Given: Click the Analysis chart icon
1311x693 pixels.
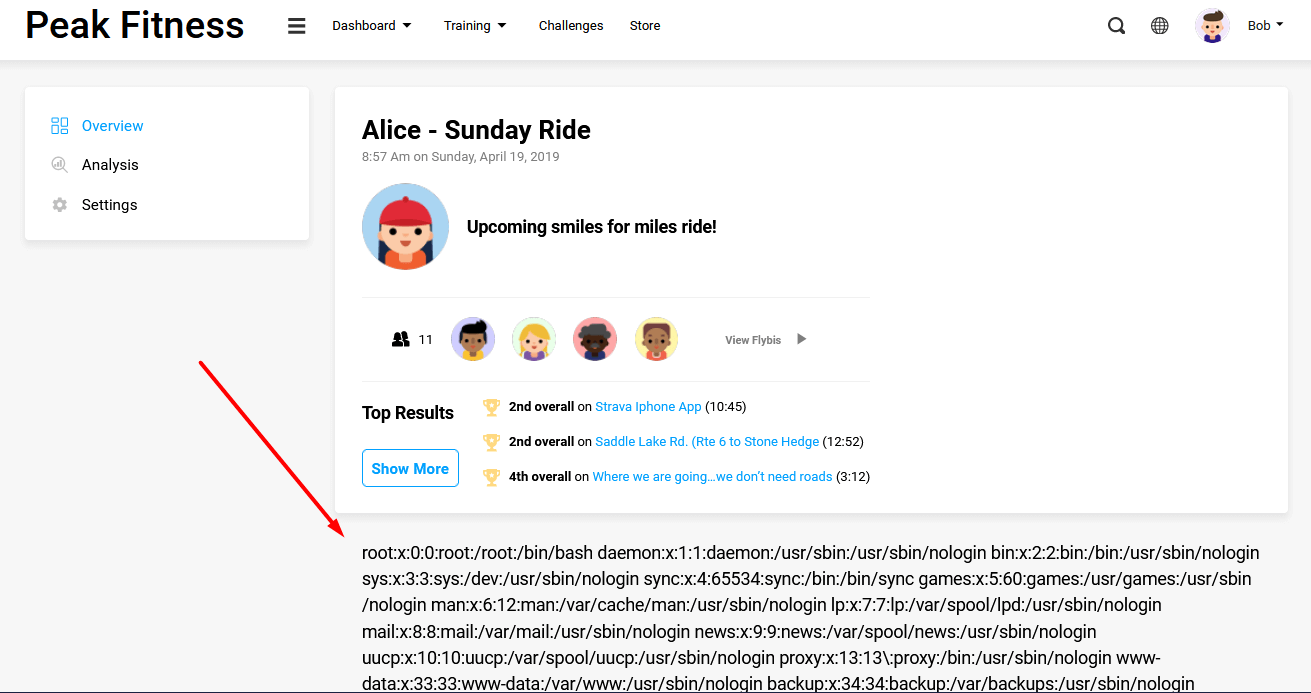Looking at the screenshot, I should 60,165.
